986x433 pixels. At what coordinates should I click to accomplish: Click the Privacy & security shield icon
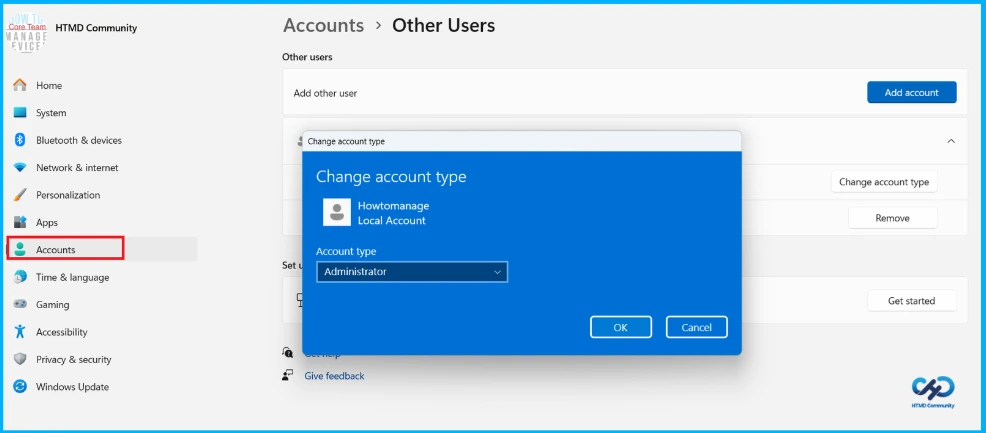click(20, 359)
